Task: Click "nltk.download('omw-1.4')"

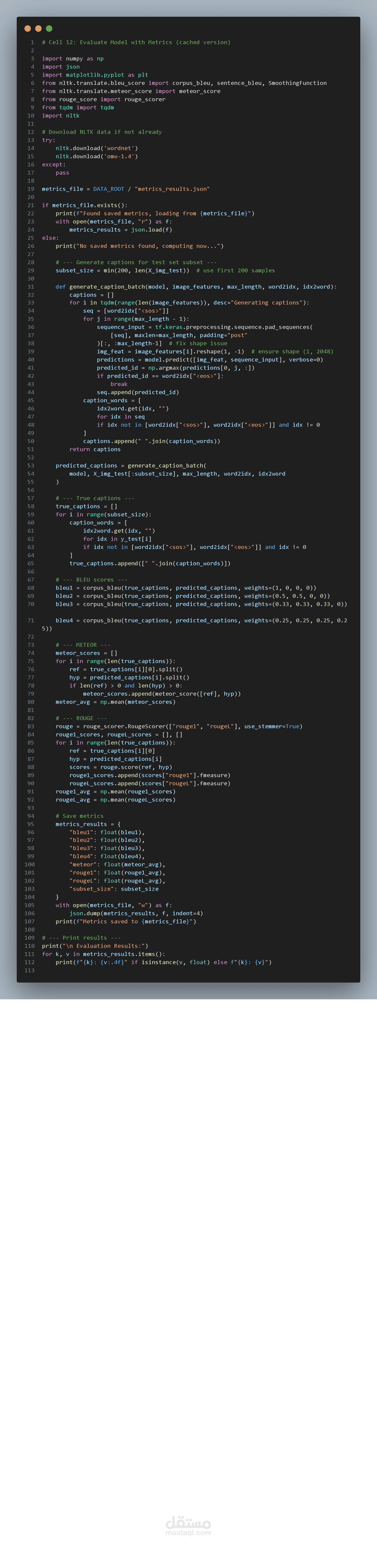Action: pos(97,156)
